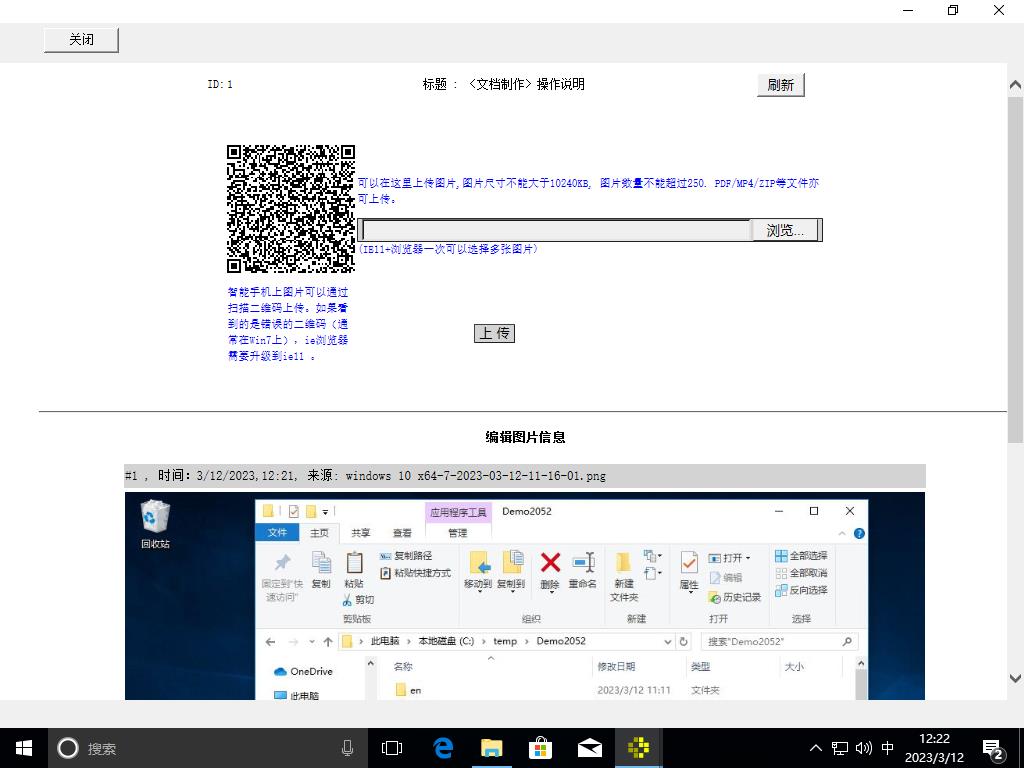Expand the hidden system tray icons chevron
Screen dimensions: 1024x768
(x=815, y=748)
